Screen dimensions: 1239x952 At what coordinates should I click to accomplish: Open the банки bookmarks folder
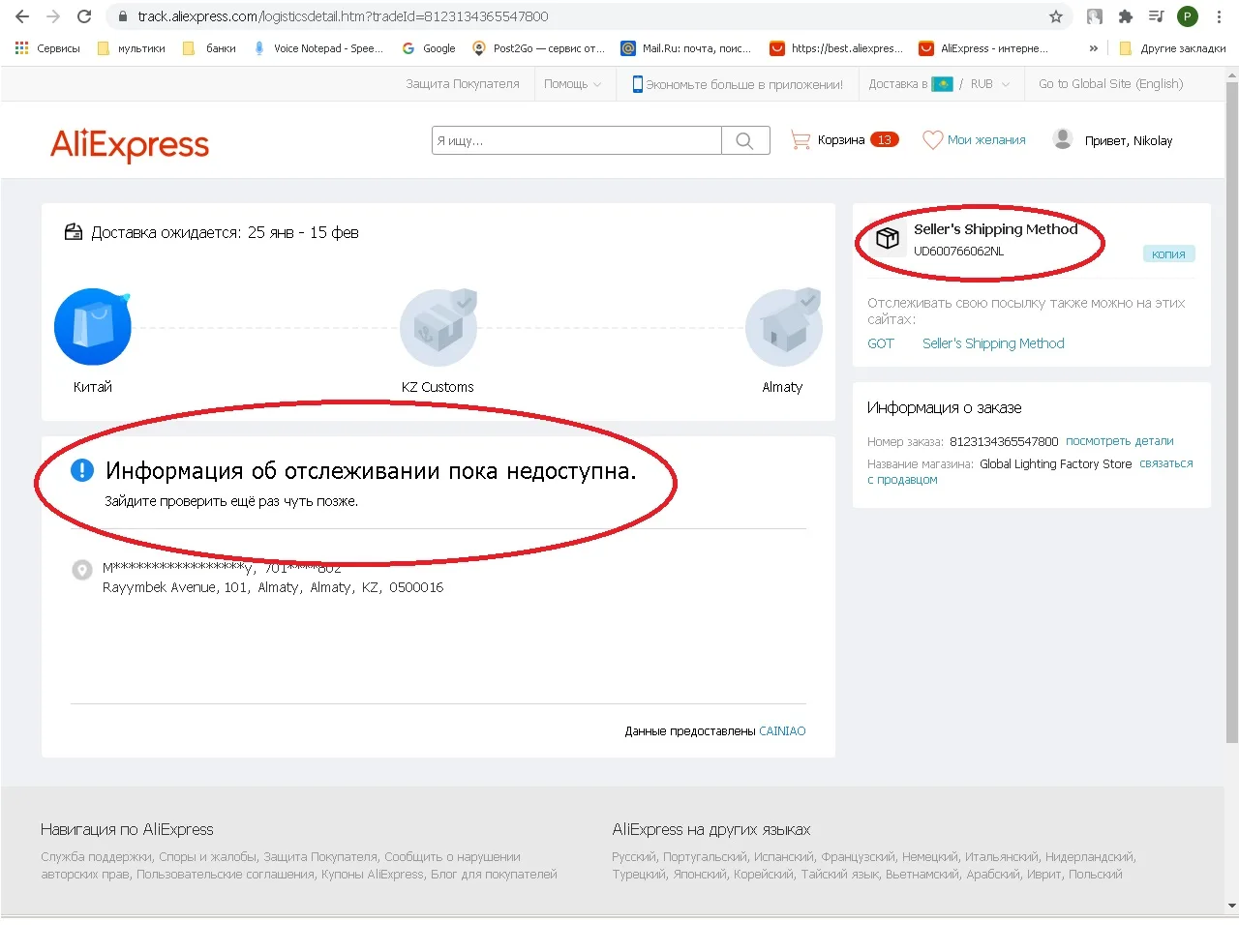click(x=210, y=48)
